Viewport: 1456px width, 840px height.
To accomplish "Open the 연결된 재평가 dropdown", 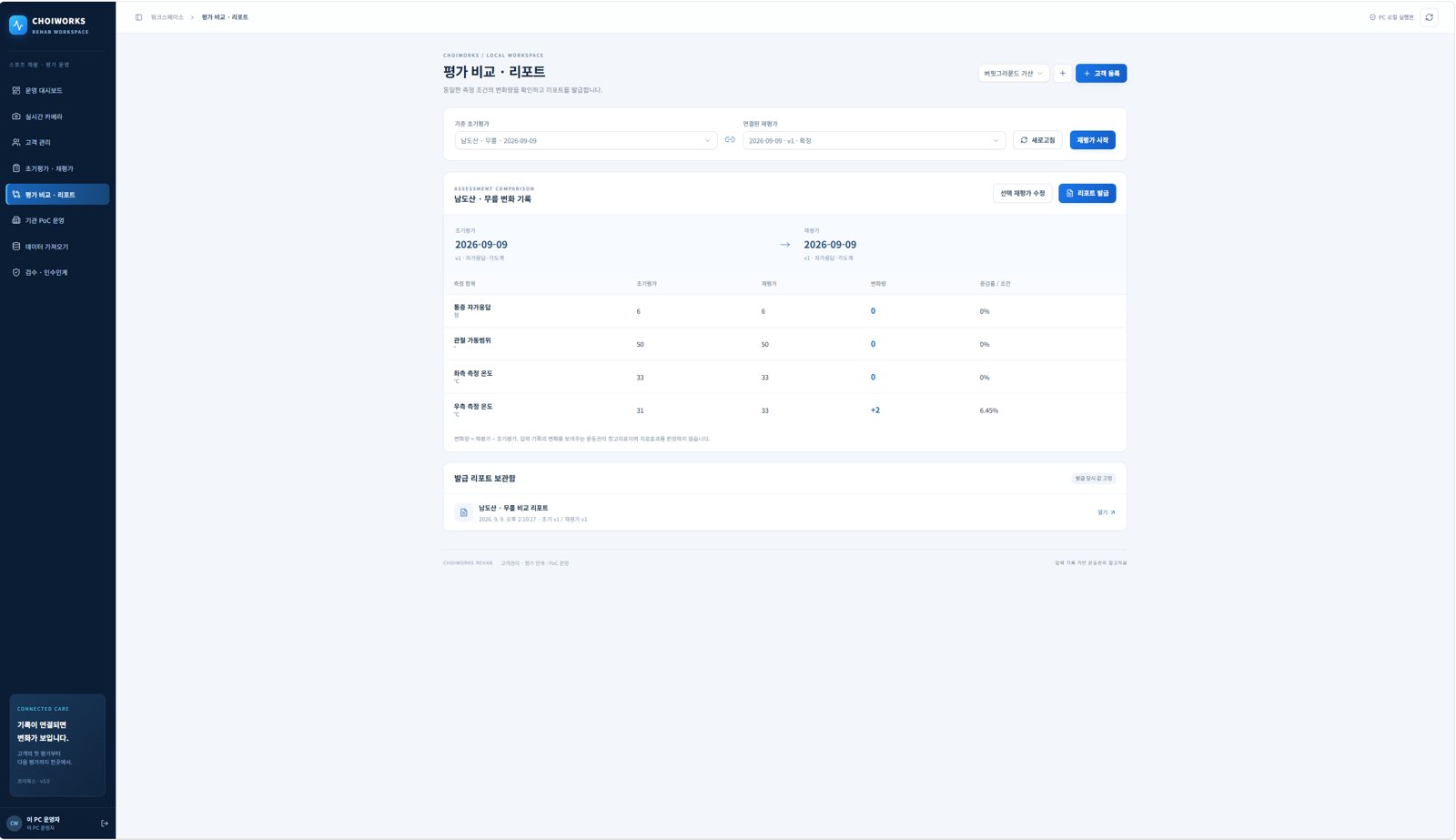I will [x=874, y=140].
